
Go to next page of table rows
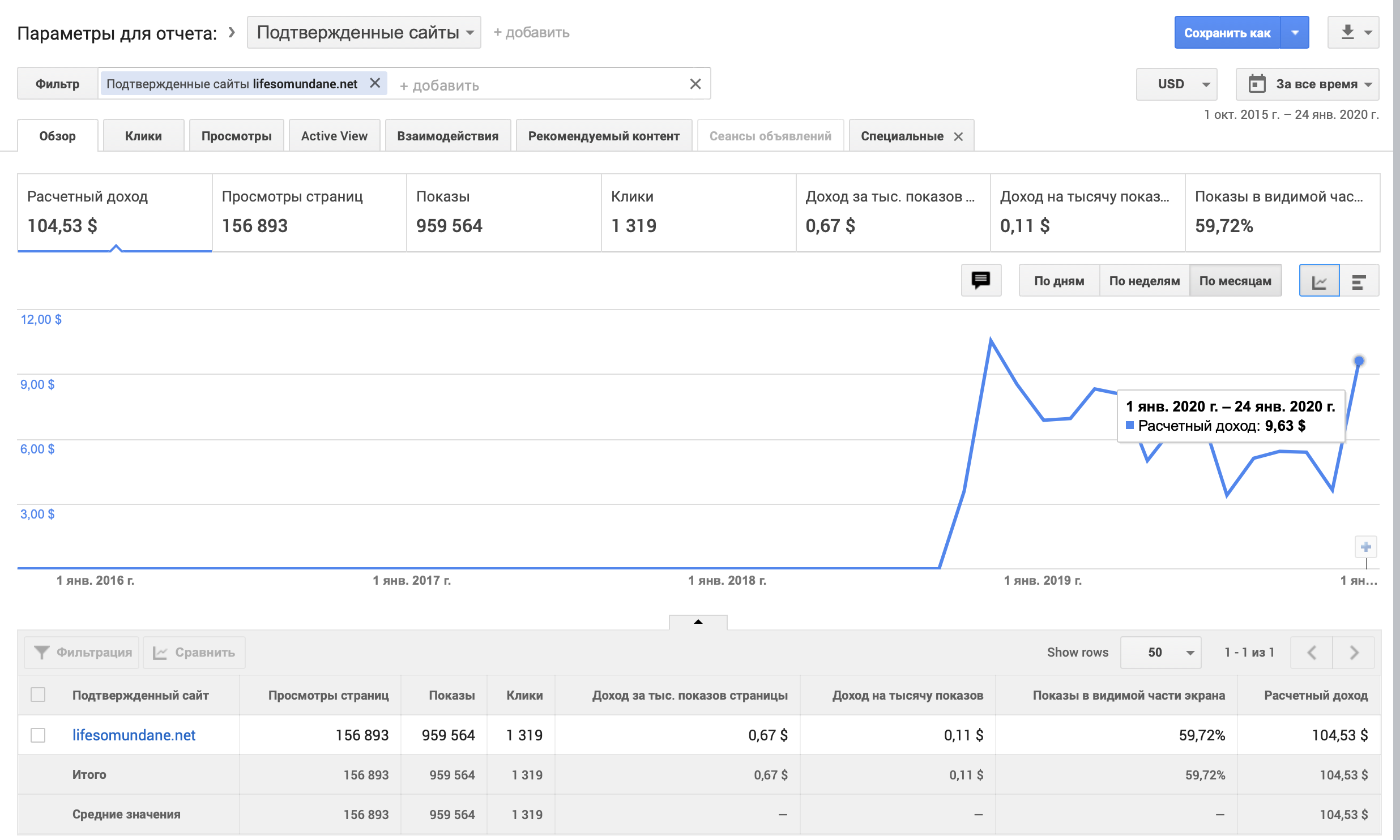pyautogui.click(x=1354, y=652)
